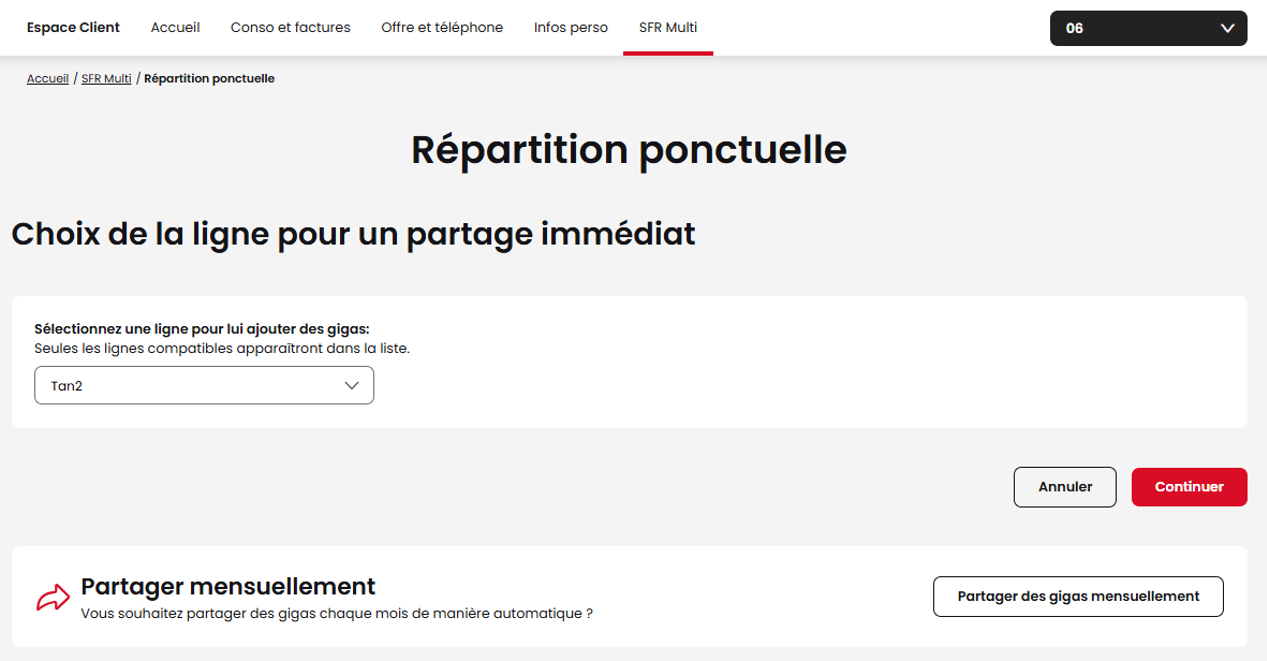Open the Offre et téléphone tab
The height and width of the screenshot is (661, 1267).
[442, 28]
